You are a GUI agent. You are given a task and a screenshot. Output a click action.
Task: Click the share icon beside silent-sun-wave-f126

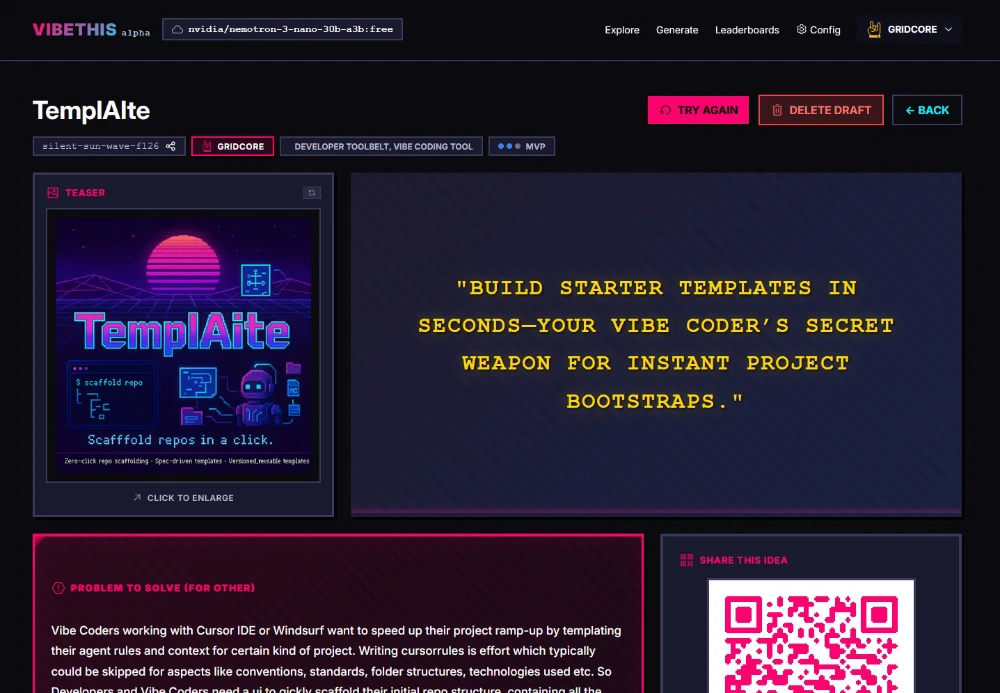point(171,147)
